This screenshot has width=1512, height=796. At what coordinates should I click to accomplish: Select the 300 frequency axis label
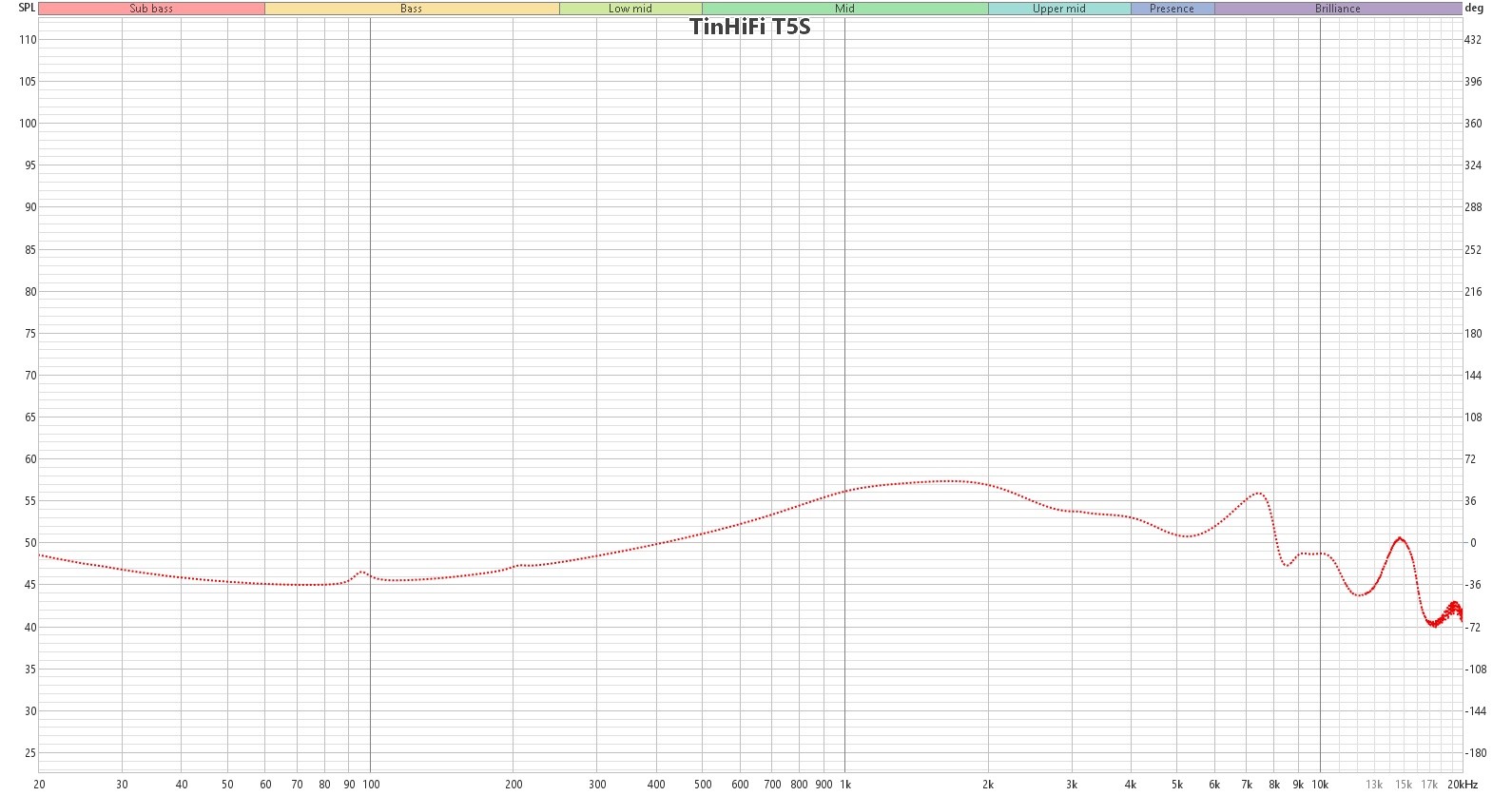coord(597,785)
